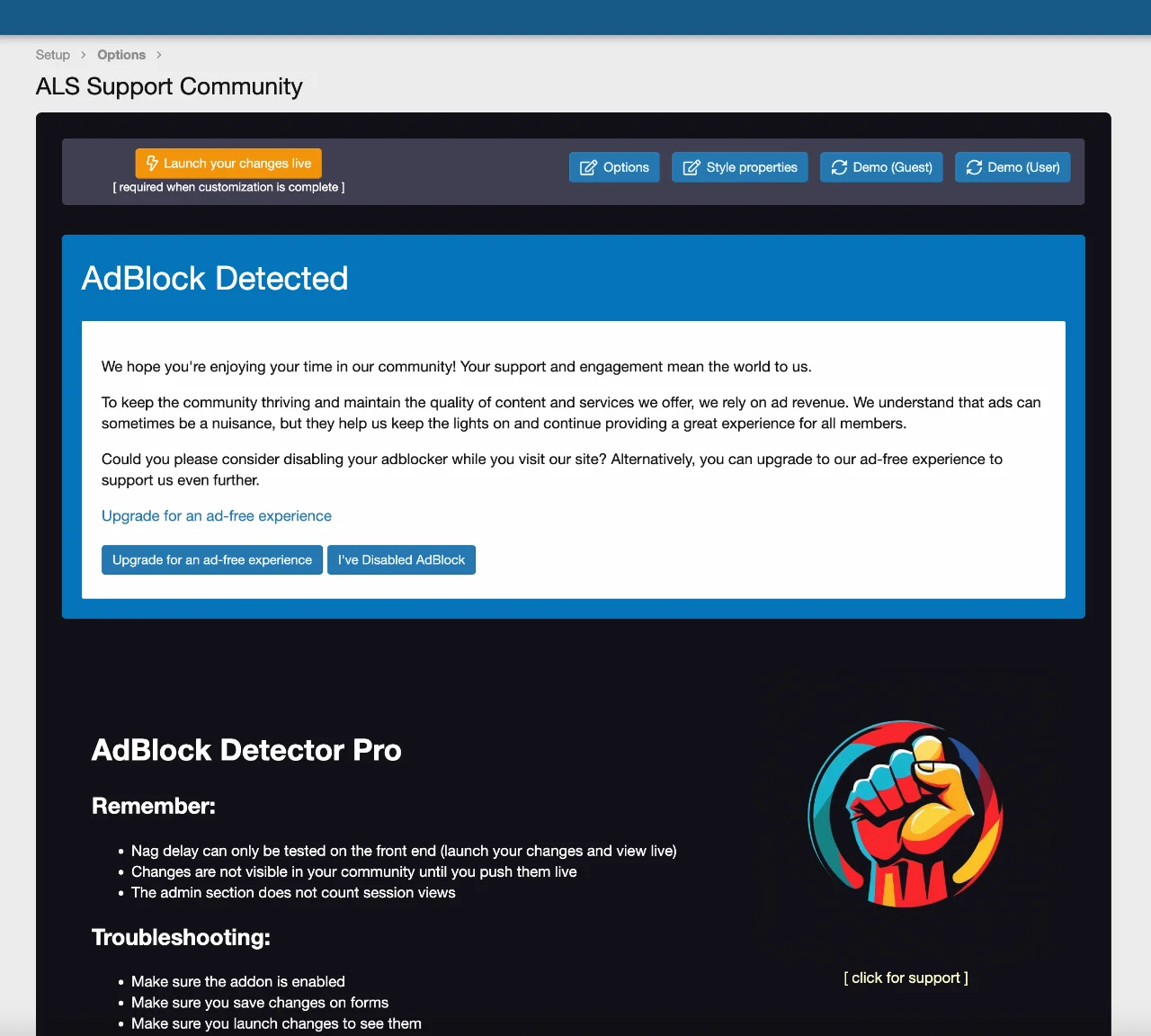Follow the Upgrade for an ad-free experience text link
Image resolution: width=1151 pixels, height=1036 pixels.
click(x=216, y=516)
